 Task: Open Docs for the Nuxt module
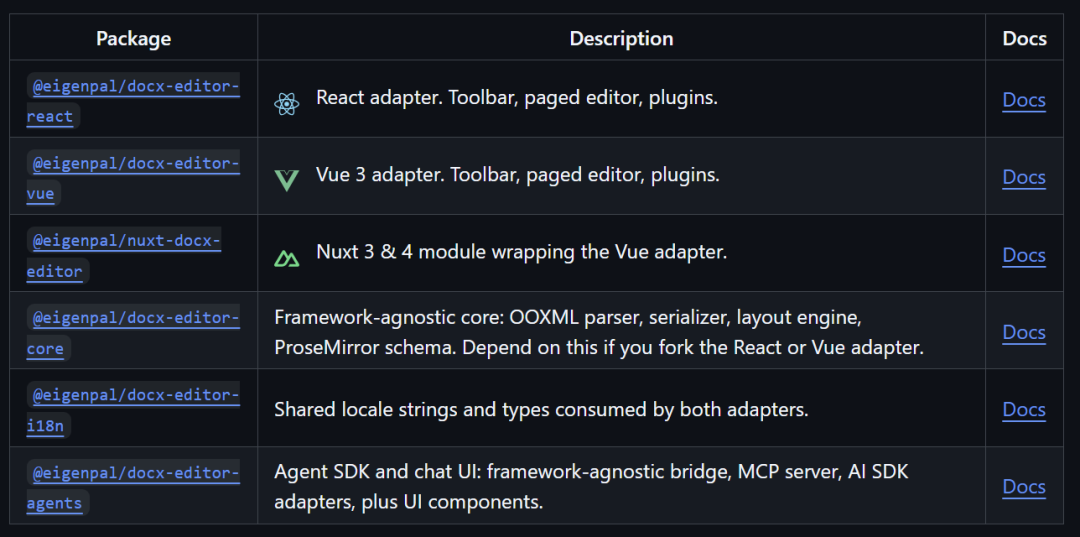coord(1024,255)
